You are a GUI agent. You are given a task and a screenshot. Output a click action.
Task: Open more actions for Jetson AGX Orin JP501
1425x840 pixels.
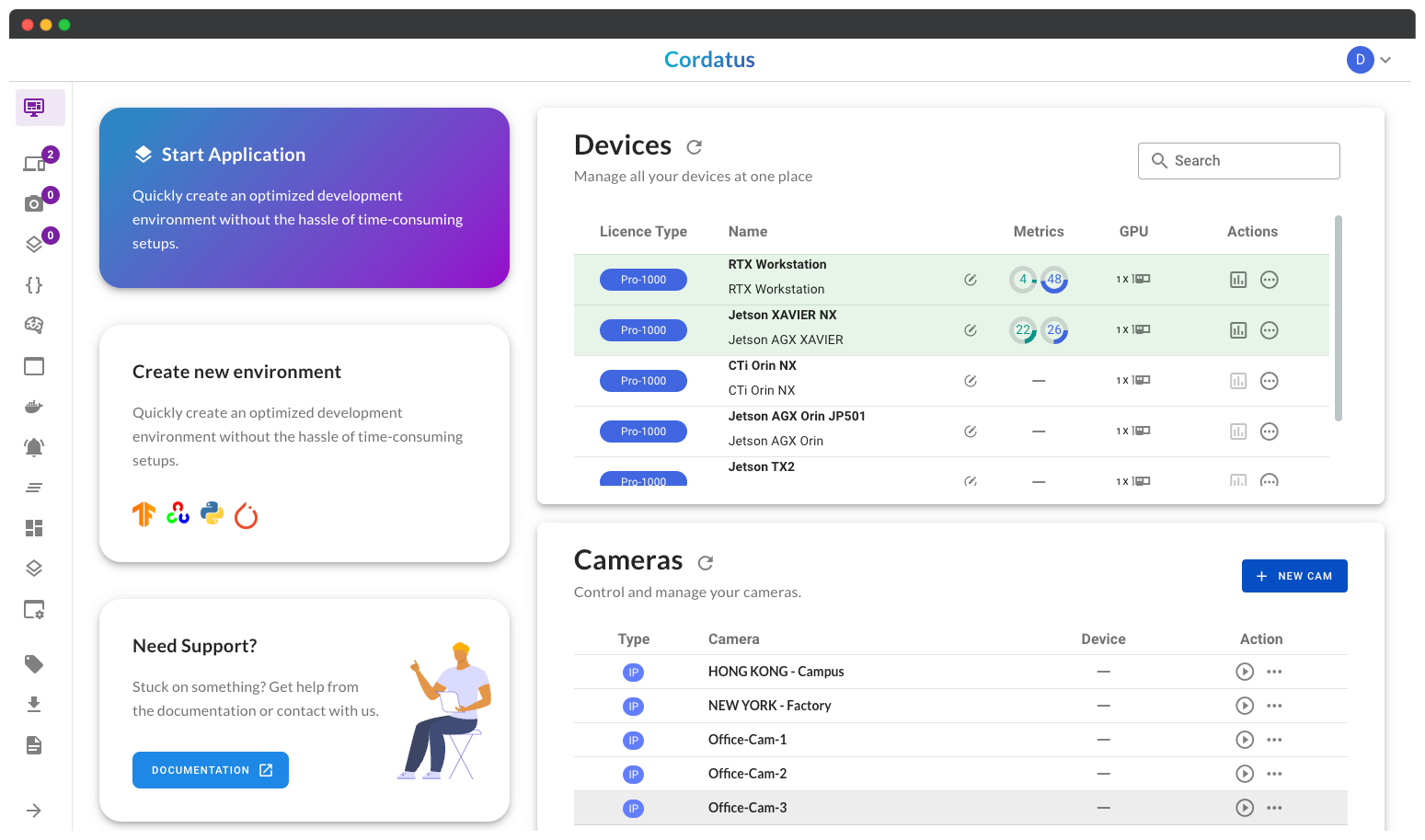(x=1270, y=432)
